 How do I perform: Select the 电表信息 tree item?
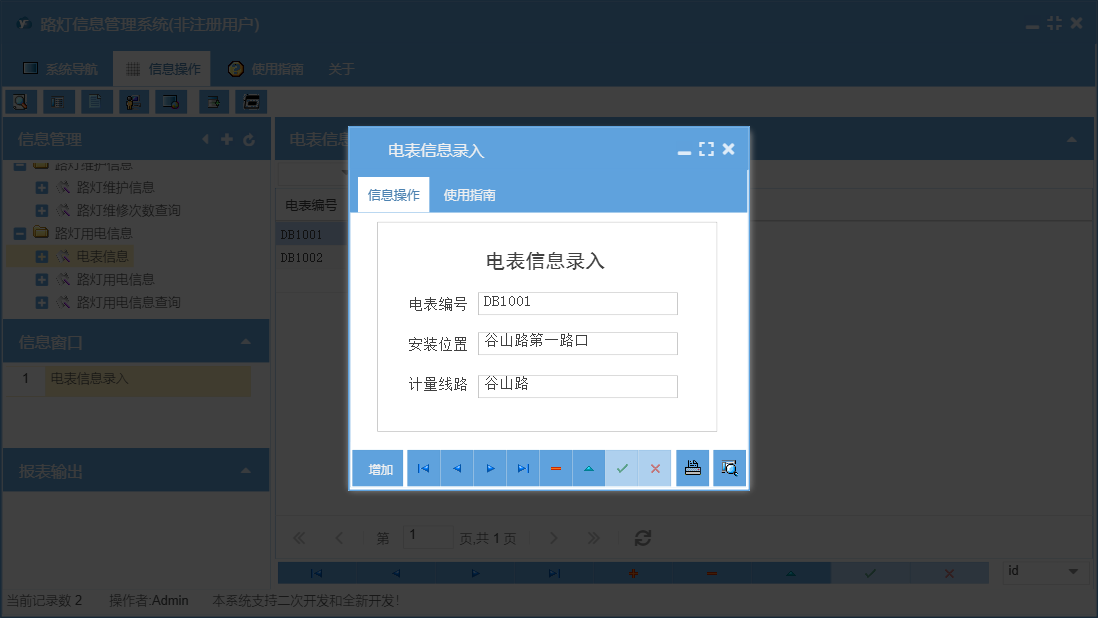tap(104, 256)
